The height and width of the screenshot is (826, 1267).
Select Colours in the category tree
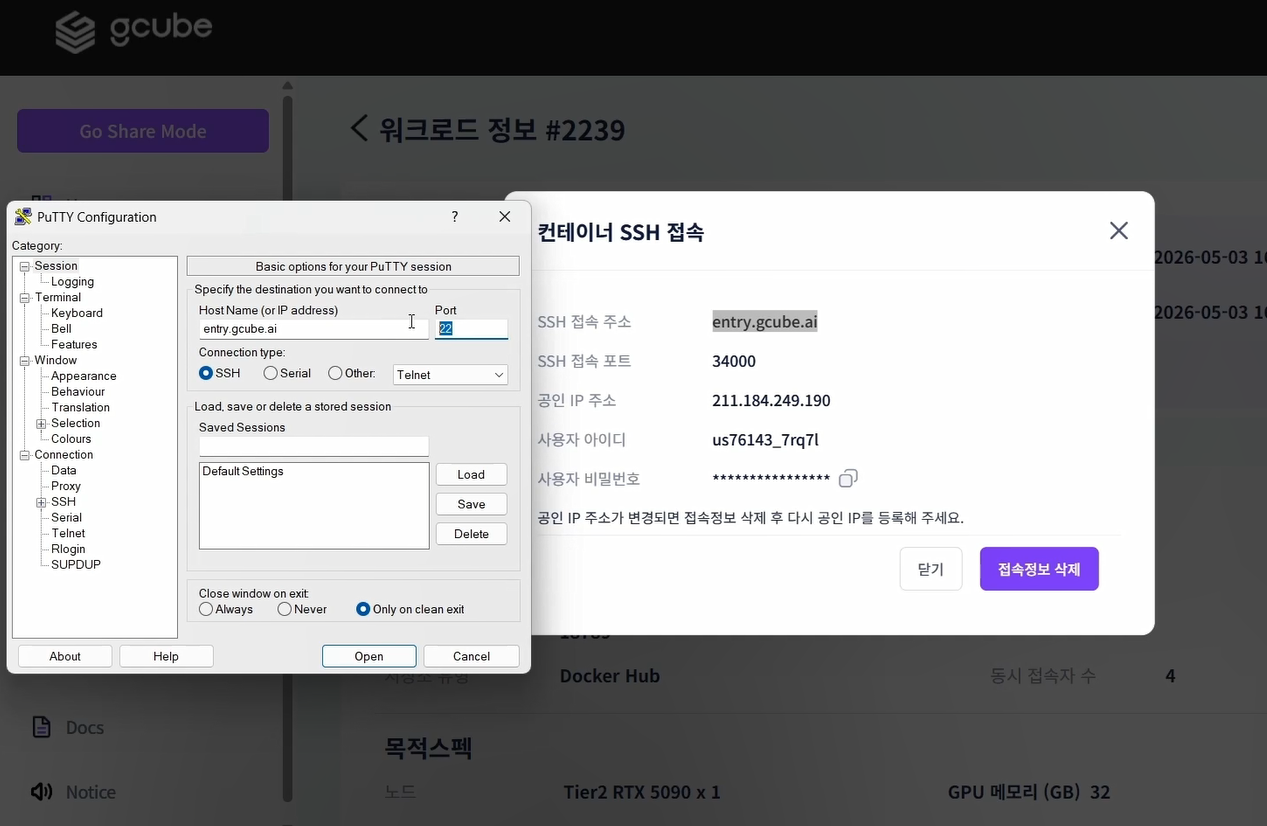pyautogui.click(x=71, y=439)
